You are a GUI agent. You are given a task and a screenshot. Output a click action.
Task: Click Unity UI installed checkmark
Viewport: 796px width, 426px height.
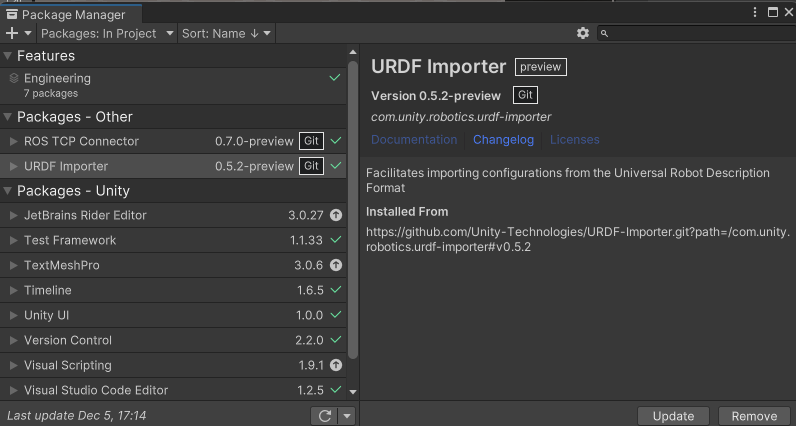click(x=336, y=315)
